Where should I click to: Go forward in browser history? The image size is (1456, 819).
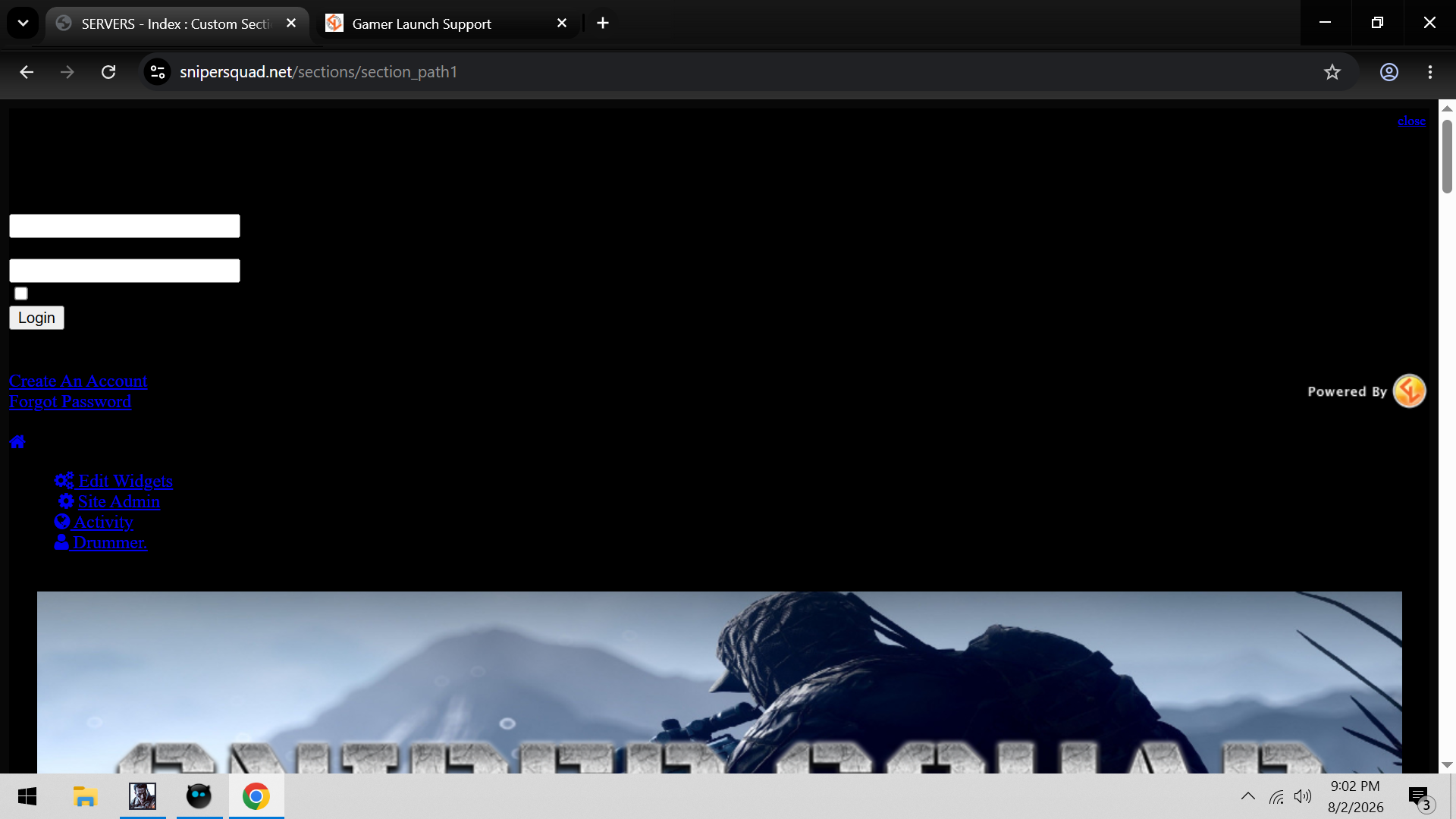pyautogui.click(x=67, y=72)
